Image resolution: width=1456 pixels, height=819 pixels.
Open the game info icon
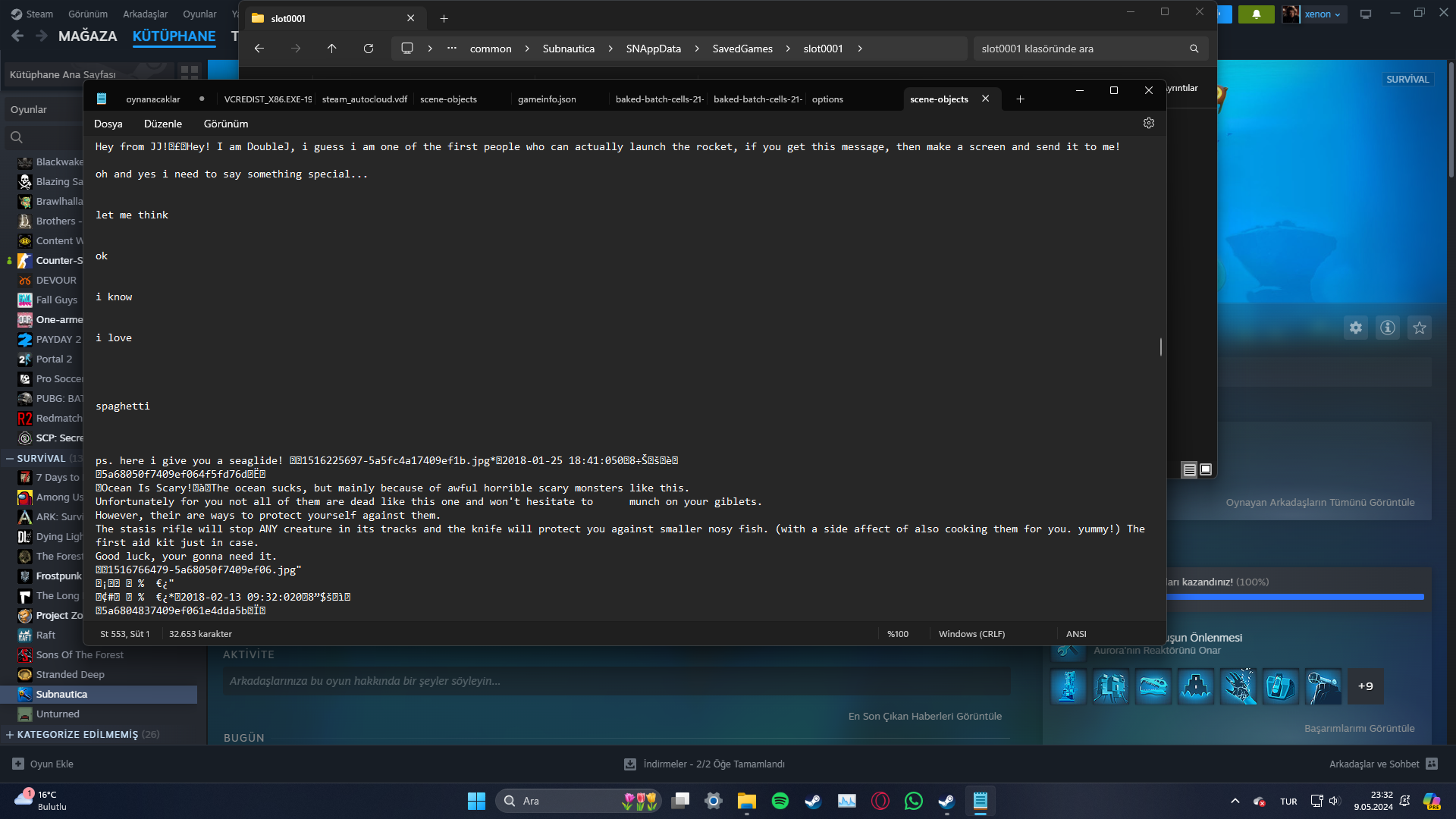point(1388,328)
